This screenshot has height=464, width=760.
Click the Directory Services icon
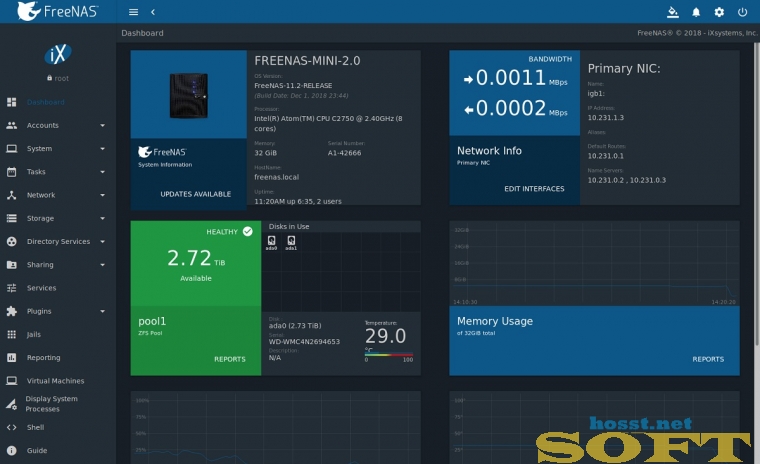(x=12, y=241)
